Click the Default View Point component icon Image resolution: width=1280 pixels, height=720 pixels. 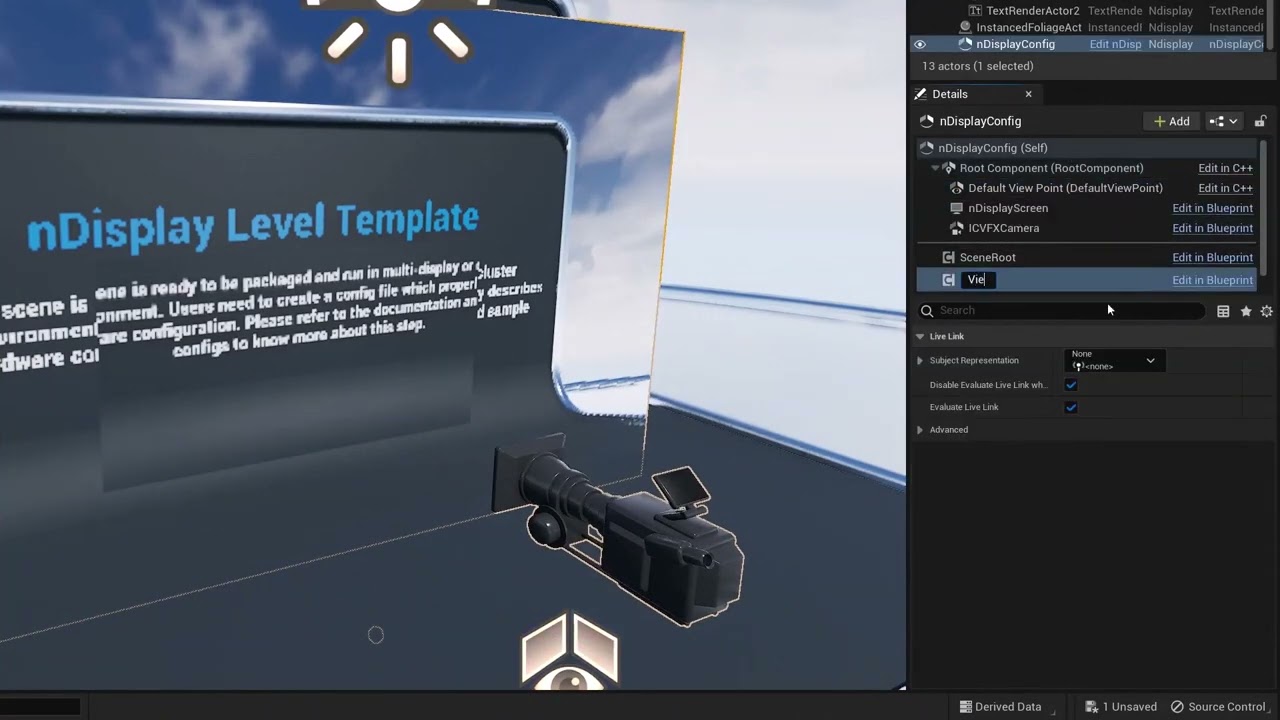click(957, 188)
